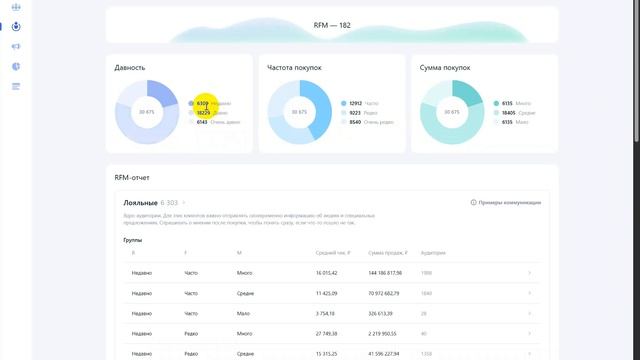Click the sales sum value 144 186 817,98
This screenshot has width=640, height=360.
(385, 273)
